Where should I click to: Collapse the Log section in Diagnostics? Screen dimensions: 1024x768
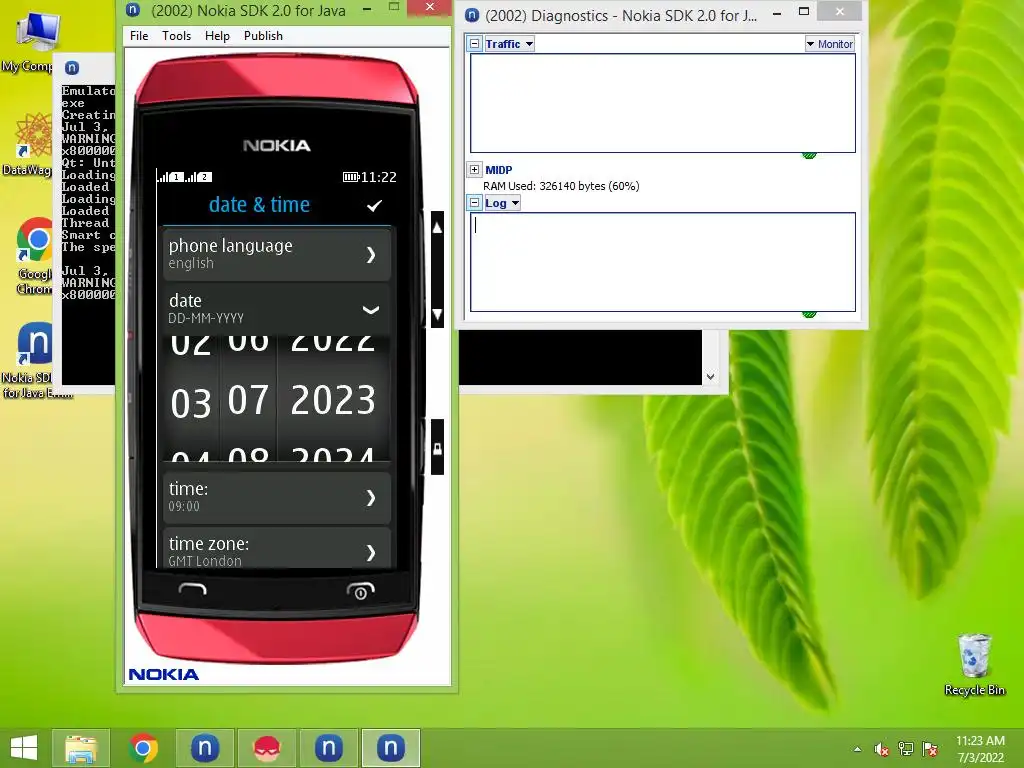(x=475, y=203)
